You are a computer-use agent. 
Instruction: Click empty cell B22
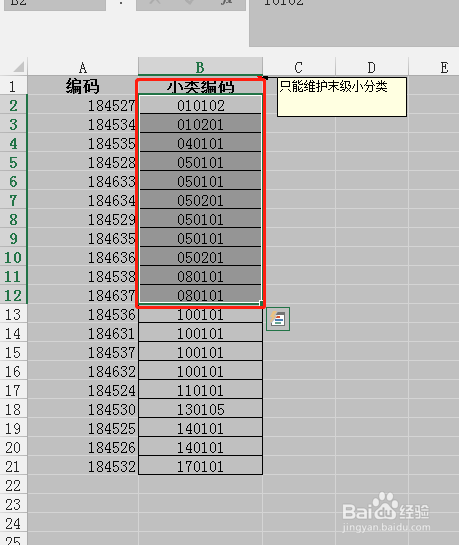[x=200, y=485]
